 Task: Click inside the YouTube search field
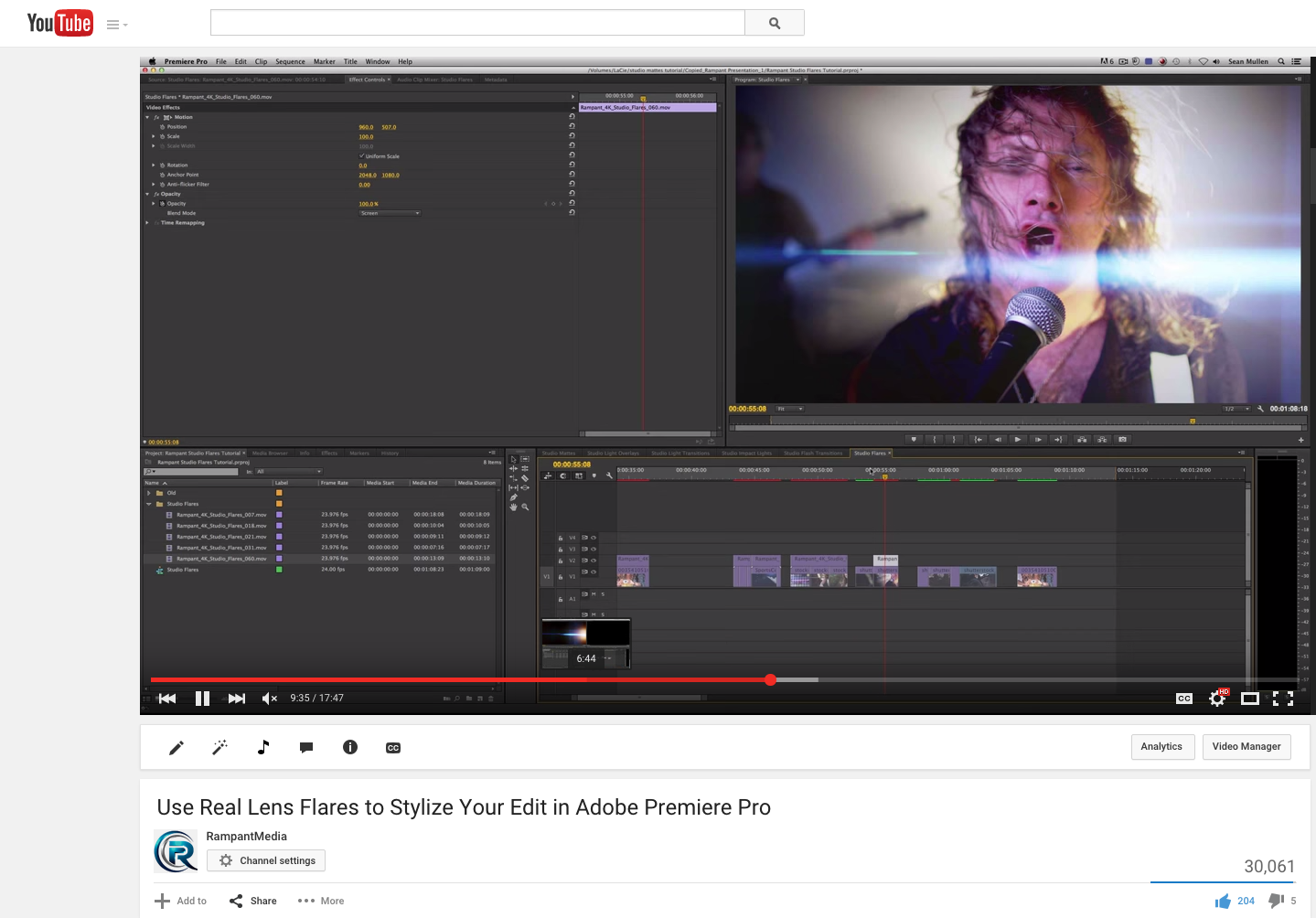(x=477, y=23)
